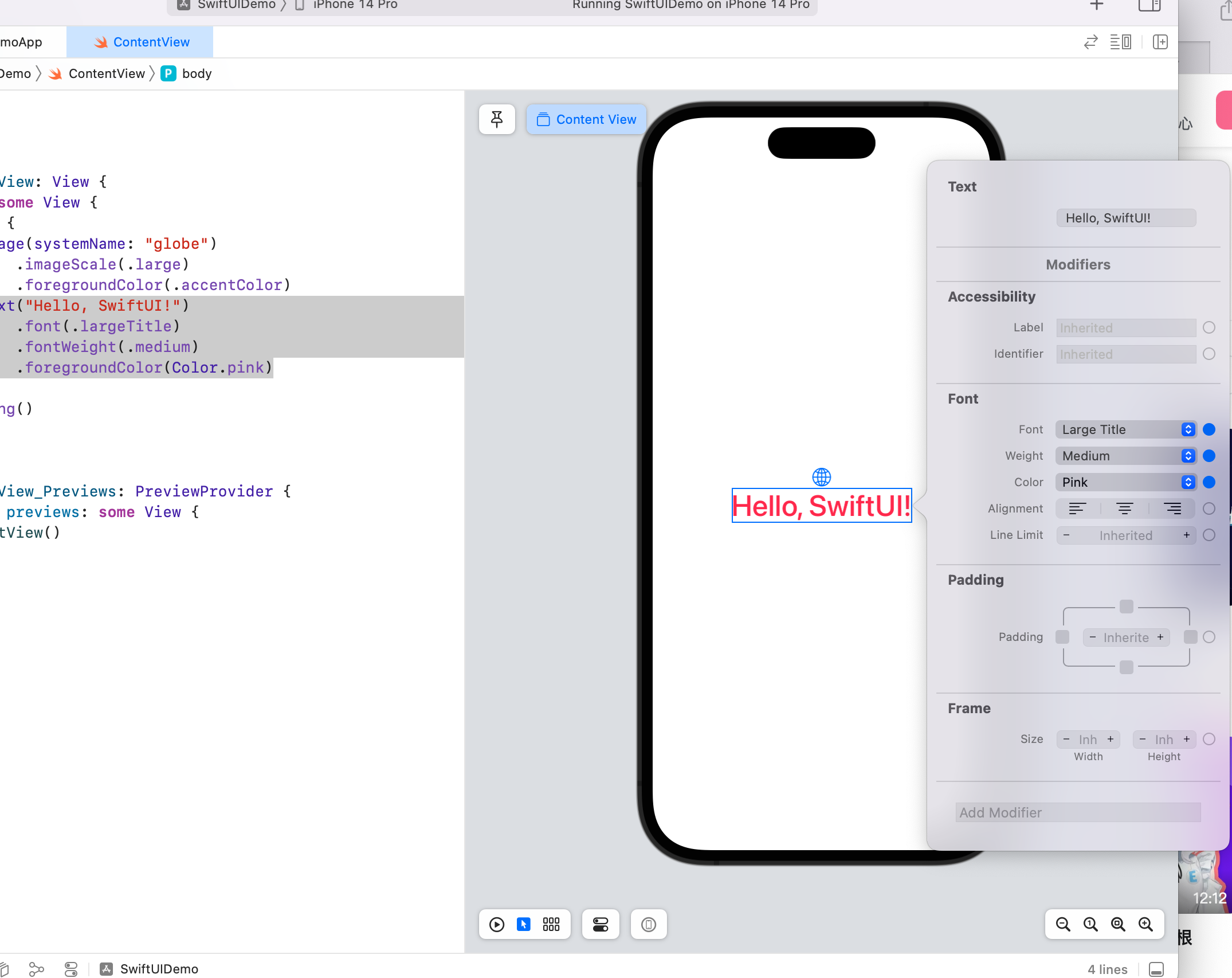Image resolution: width=1232 pixels, height=978 pixels.
Task: Click the Content View preview button
Action: [586, 119]
